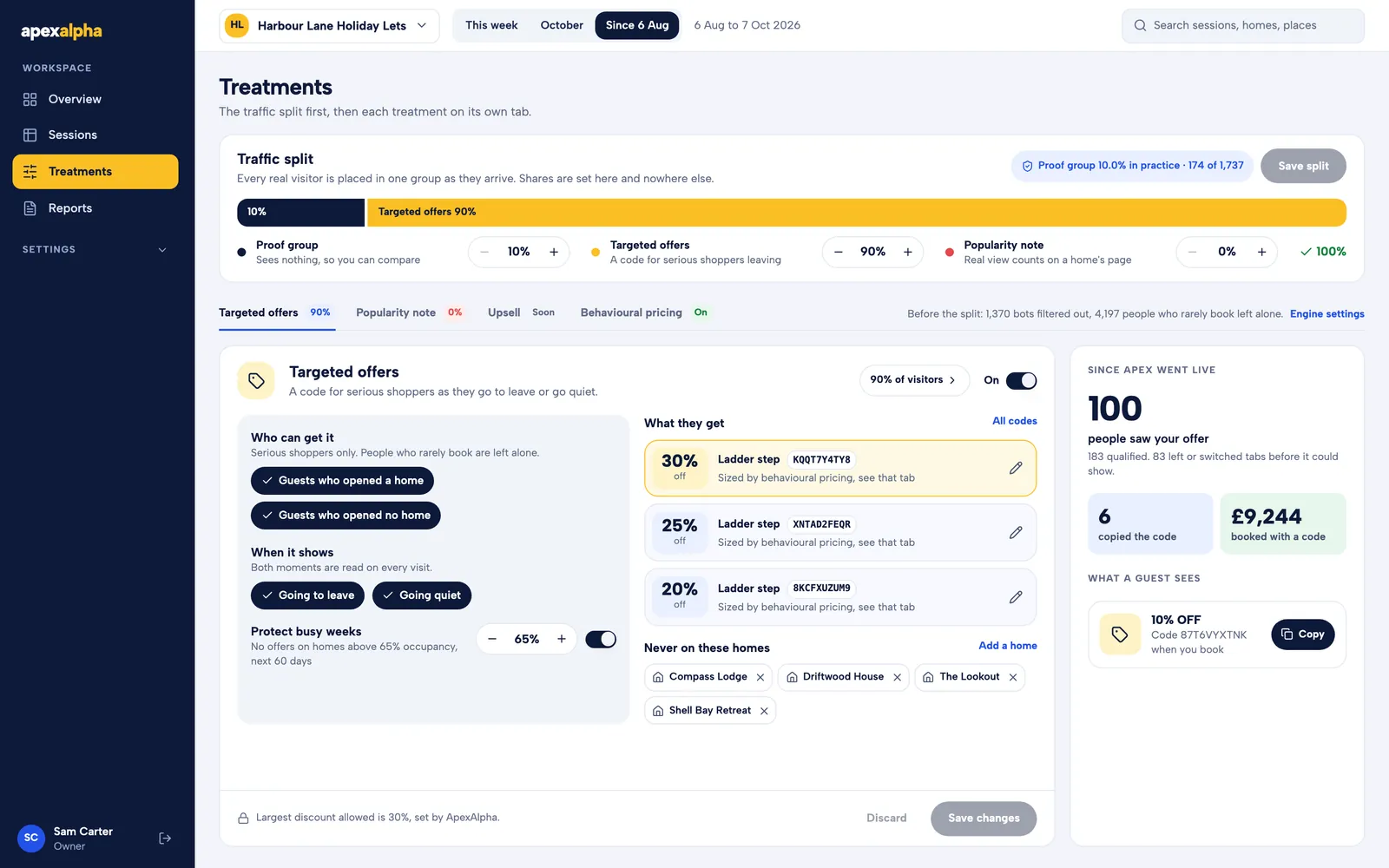Click Add a home link

pyautogui.click(x=1008, y=646)
